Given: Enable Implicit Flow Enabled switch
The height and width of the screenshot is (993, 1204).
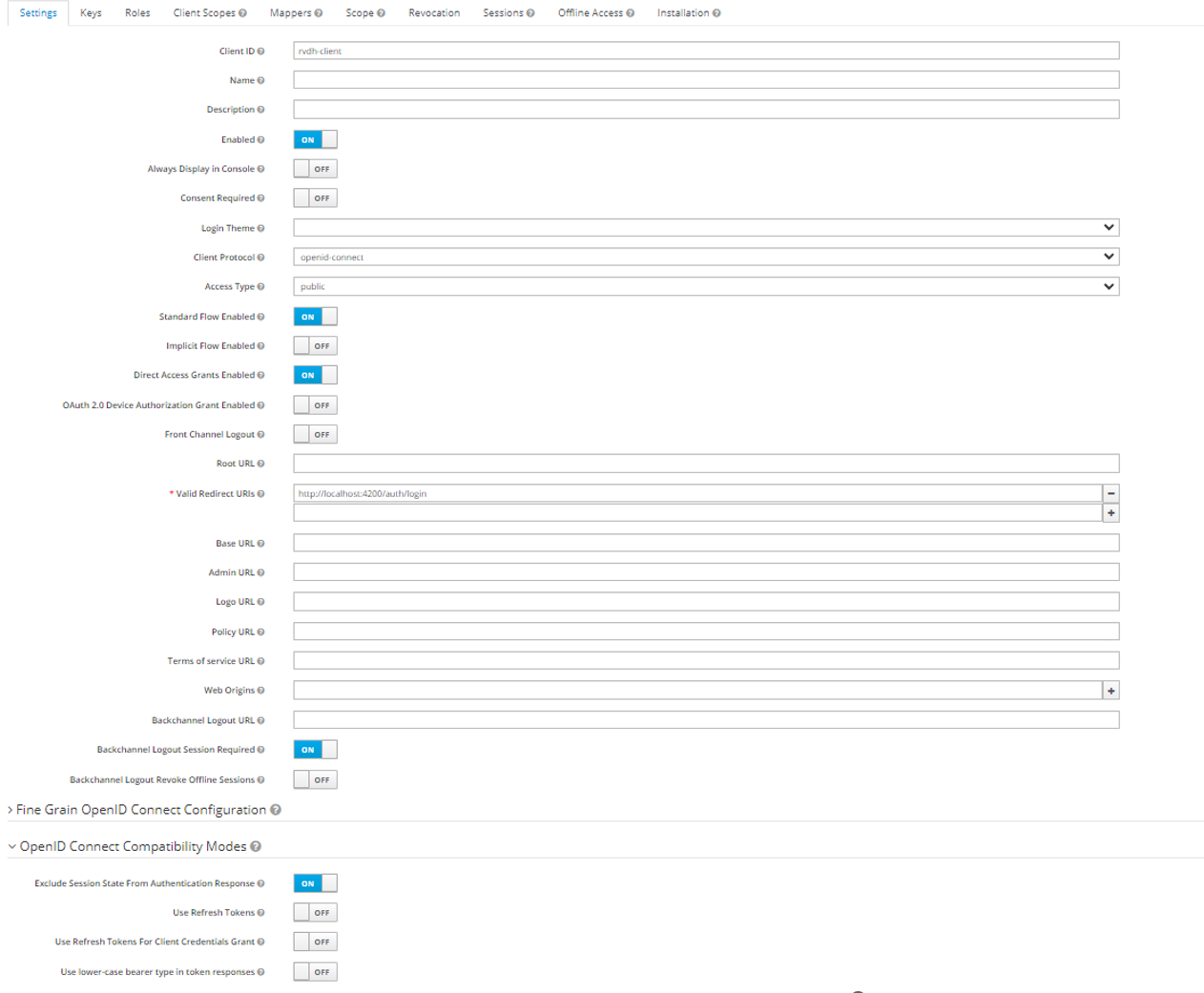Looking at the screenshot, I should point(315,346).
